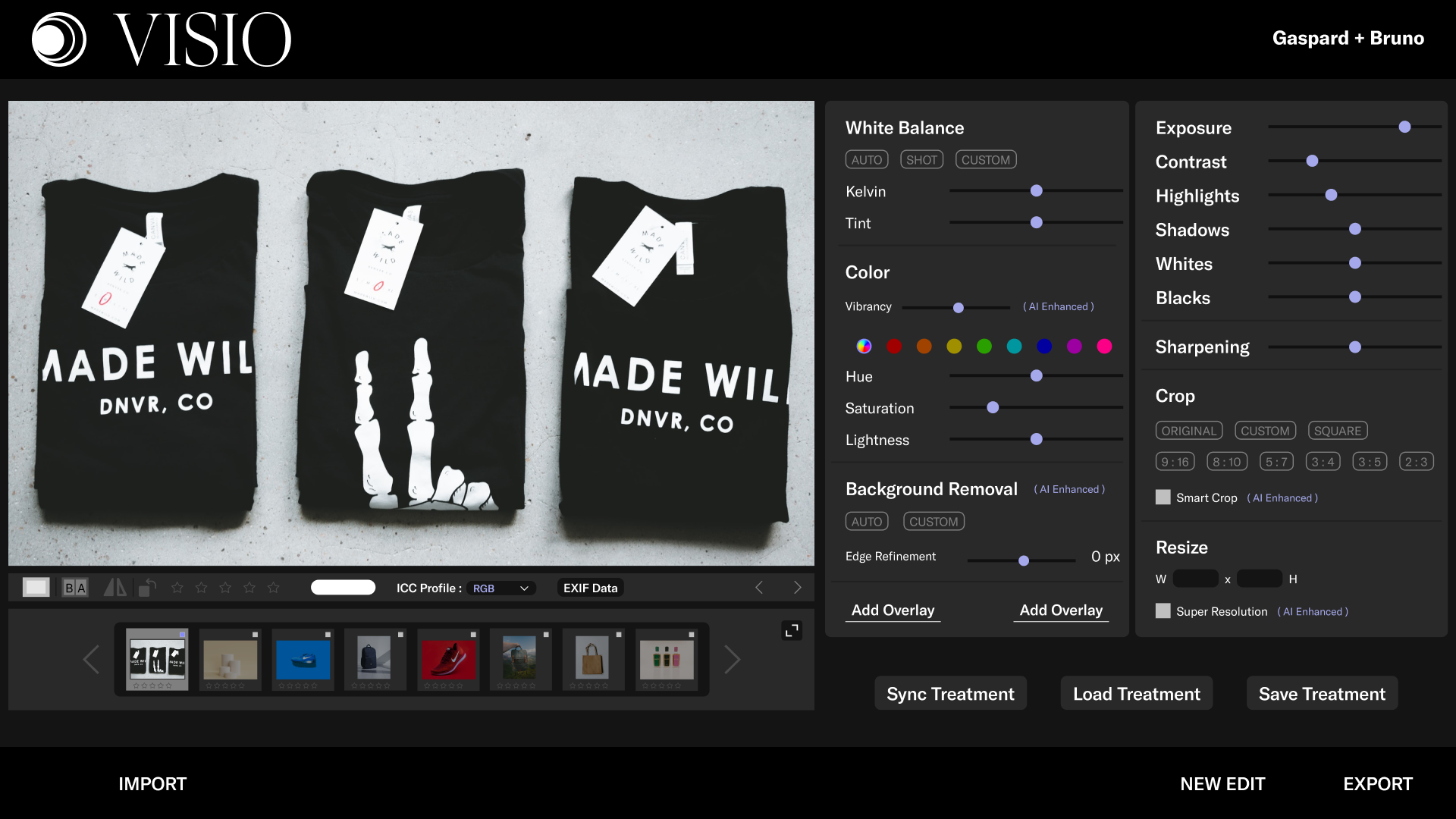This screenshot has width=1456, height=819.
Task: Click the Exposure slider handle
Action: click(1405, 127)
